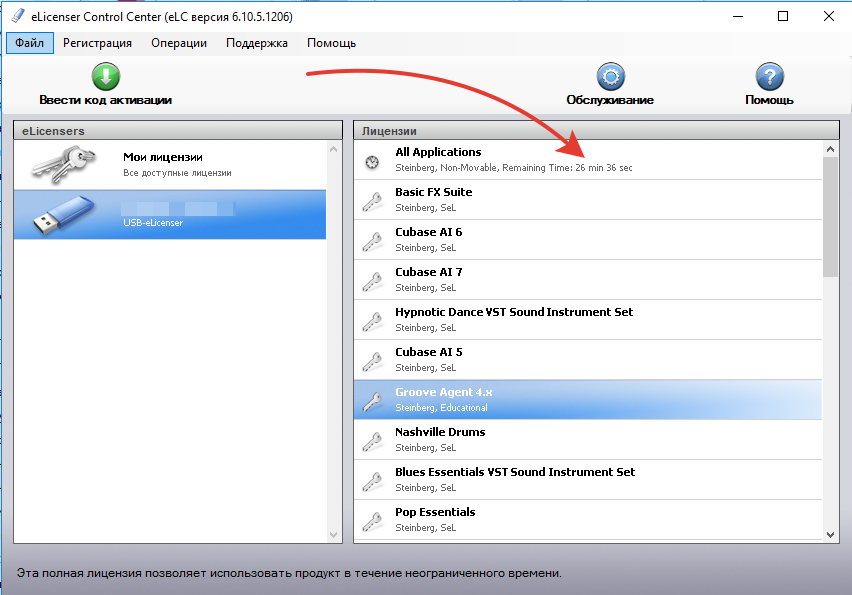852x595 pixels.
Task: Click Remaining Time text under All Applications
Action: (567, 168)
